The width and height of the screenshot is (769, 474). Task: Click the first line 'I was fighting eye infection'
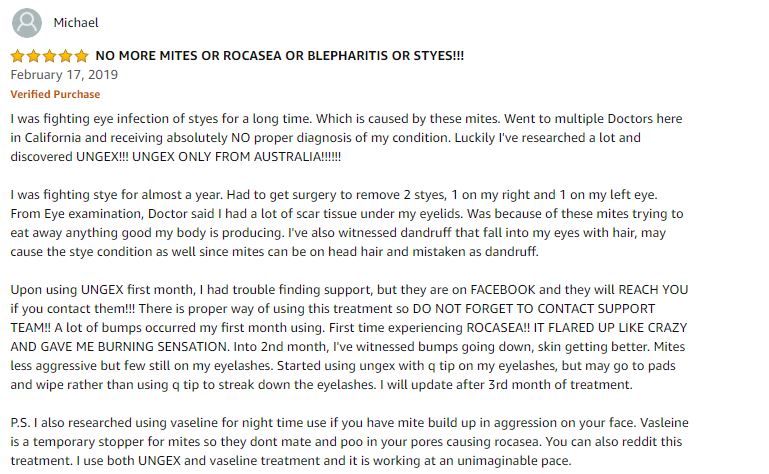point(346,119)
